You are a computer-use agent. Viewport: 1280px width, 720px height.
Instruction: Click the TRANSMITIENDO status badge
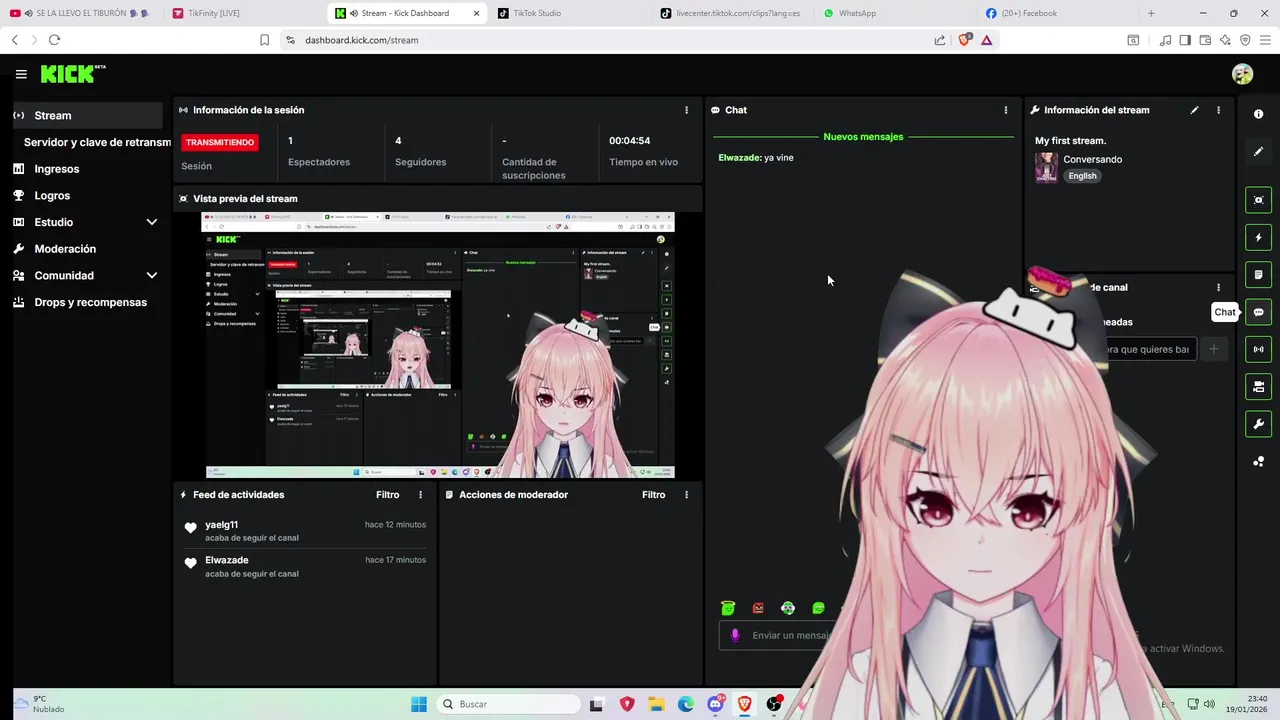(220, 142)
